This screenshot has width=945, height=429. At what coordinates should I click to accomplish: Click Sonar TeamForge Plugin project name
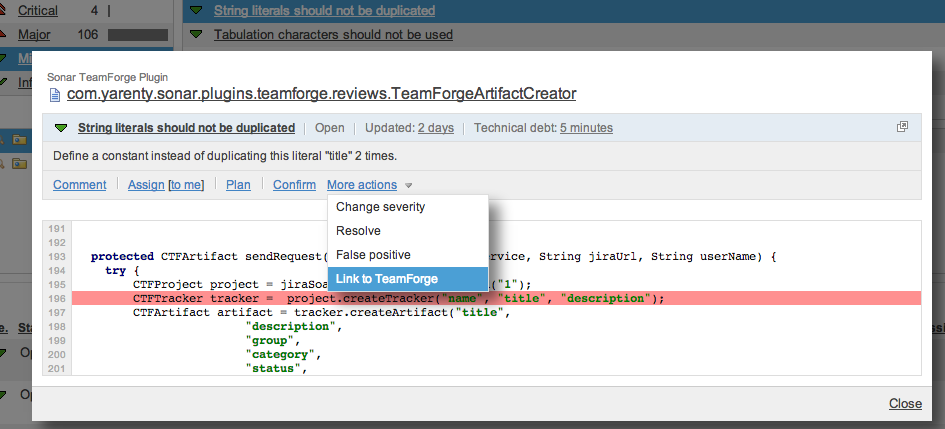(x=107, y=77)
